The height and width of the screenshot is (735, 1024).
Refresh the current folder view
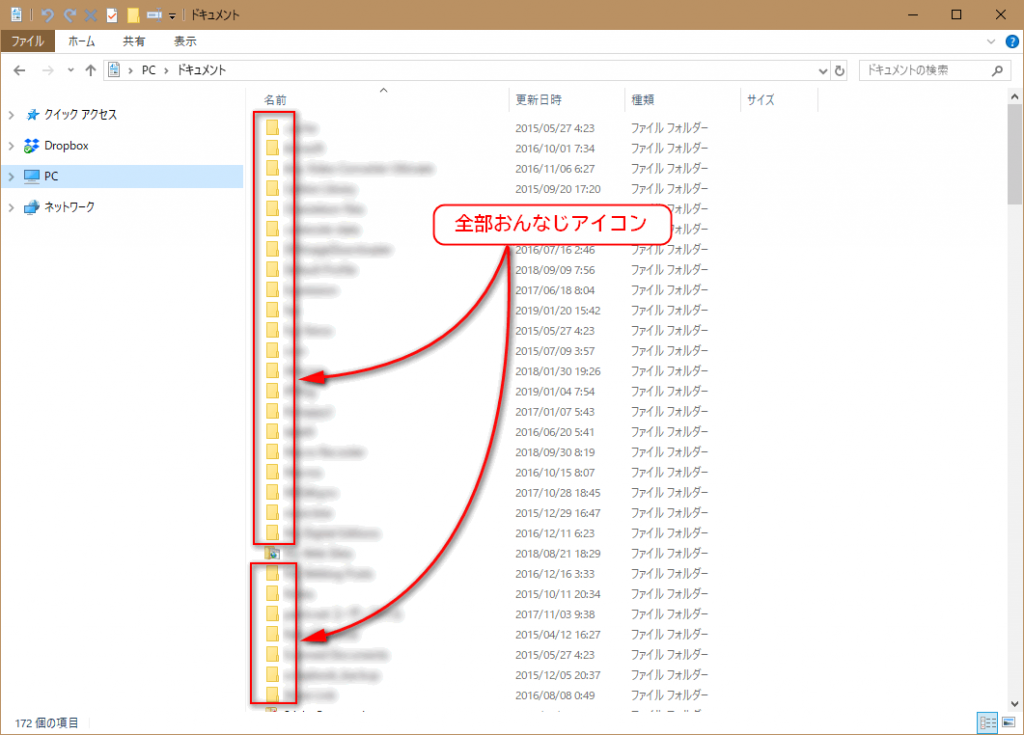tap(839, 71)
